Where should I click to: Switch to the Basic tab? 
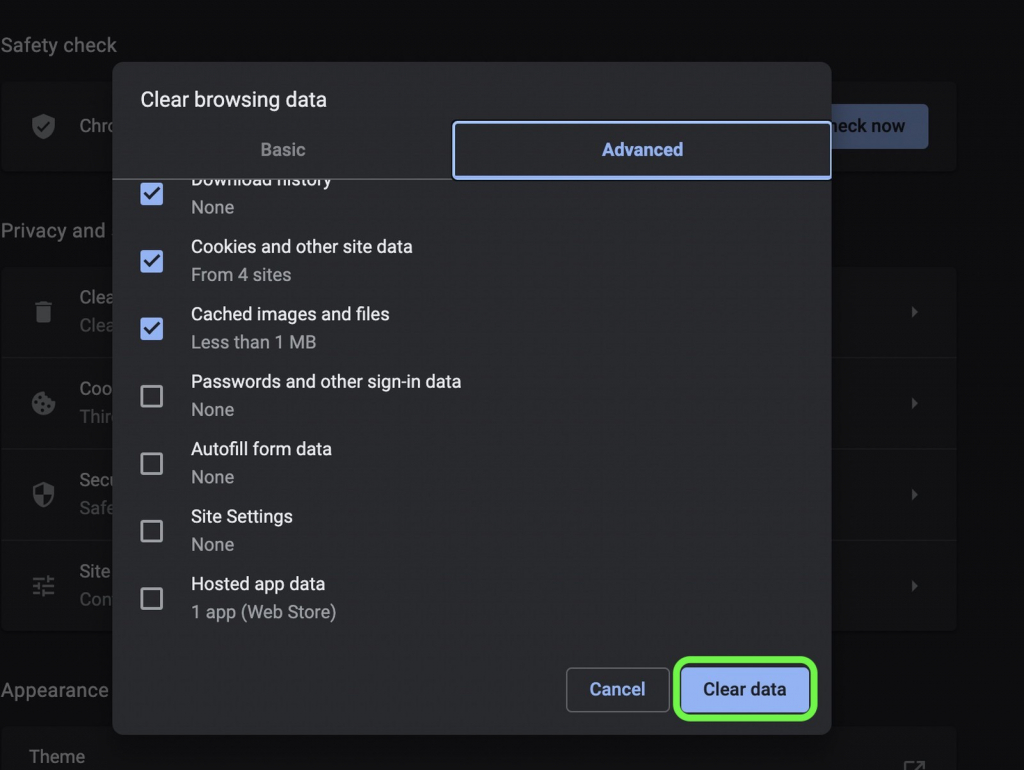(283, 150)
